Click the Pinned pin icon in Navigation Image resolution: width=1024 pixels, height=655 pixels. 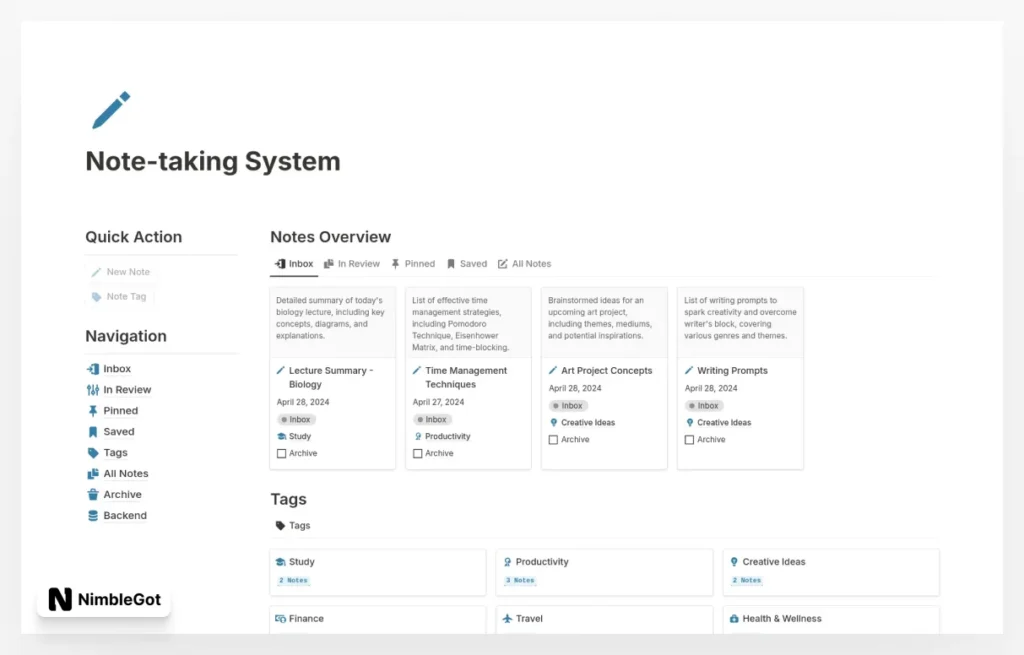point(95,410)
